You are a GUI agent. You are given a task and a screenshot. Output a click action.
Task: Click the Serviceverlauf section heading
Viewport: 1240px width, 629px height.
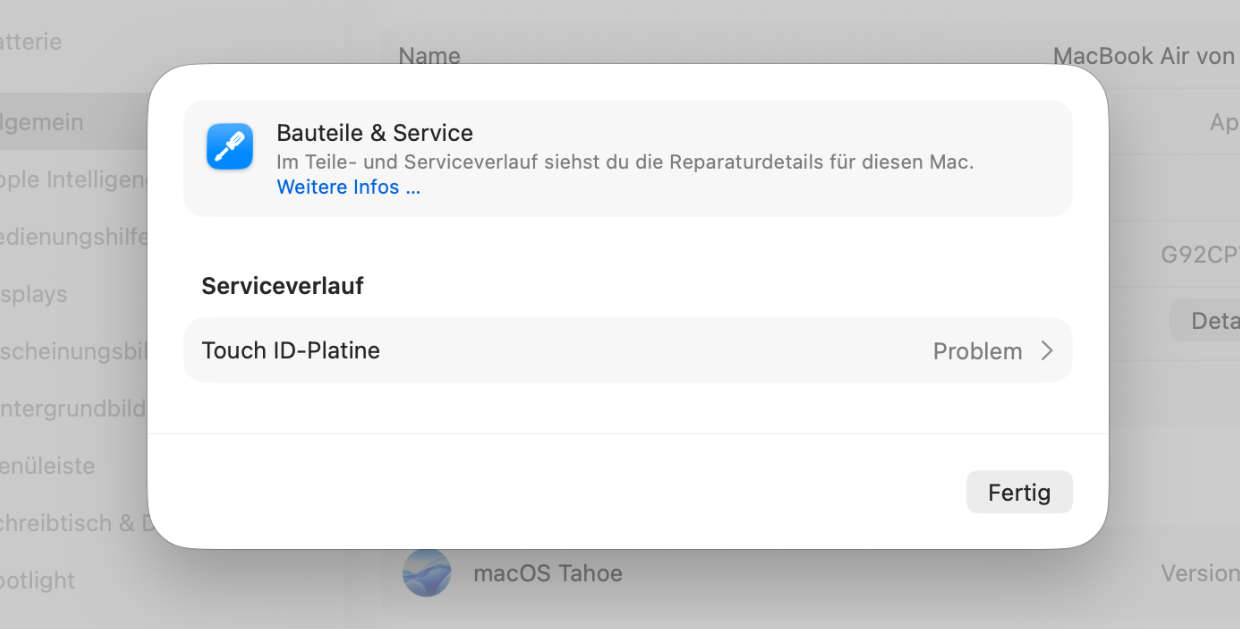[282, 286]
